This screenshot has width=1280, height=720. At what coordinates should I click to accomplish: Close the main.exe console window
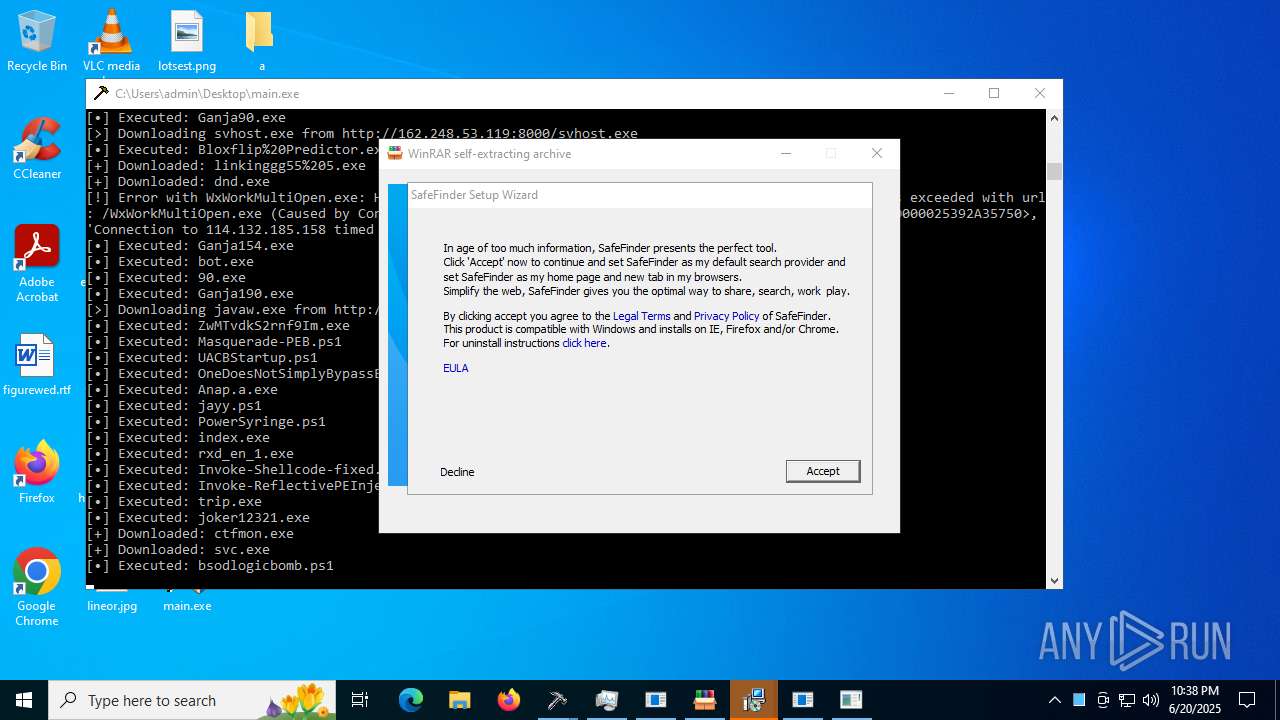[1040, 93]
